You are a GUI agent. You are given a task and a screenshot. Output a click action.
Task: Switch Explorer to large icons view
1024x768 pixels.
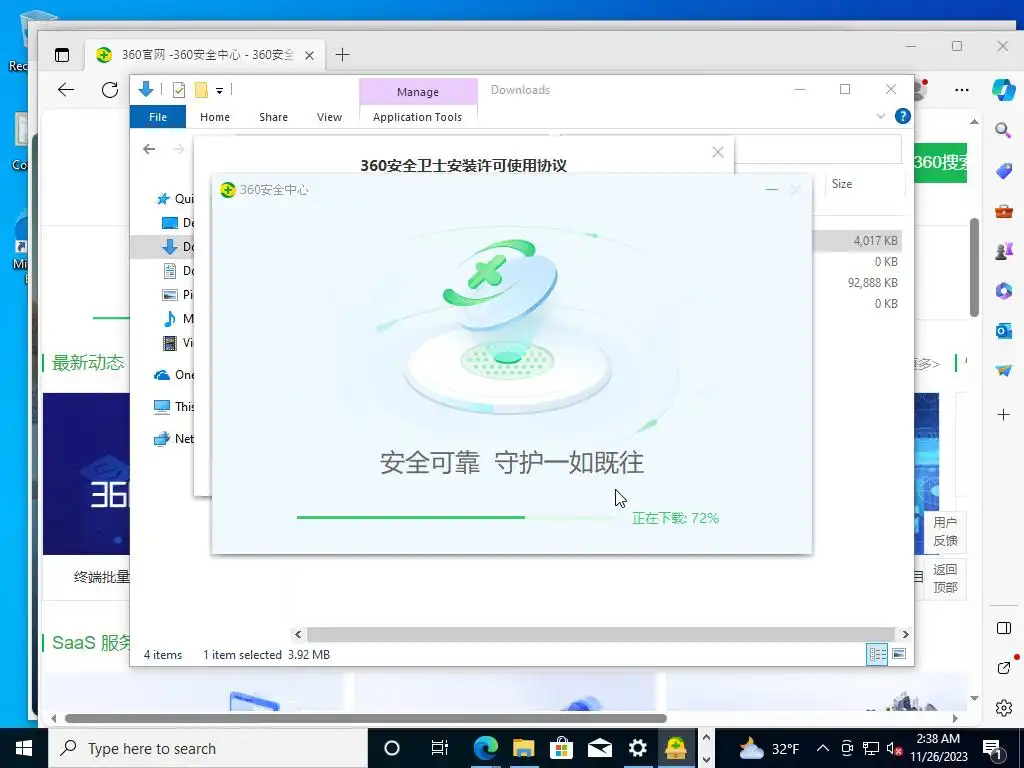[899, 654]
